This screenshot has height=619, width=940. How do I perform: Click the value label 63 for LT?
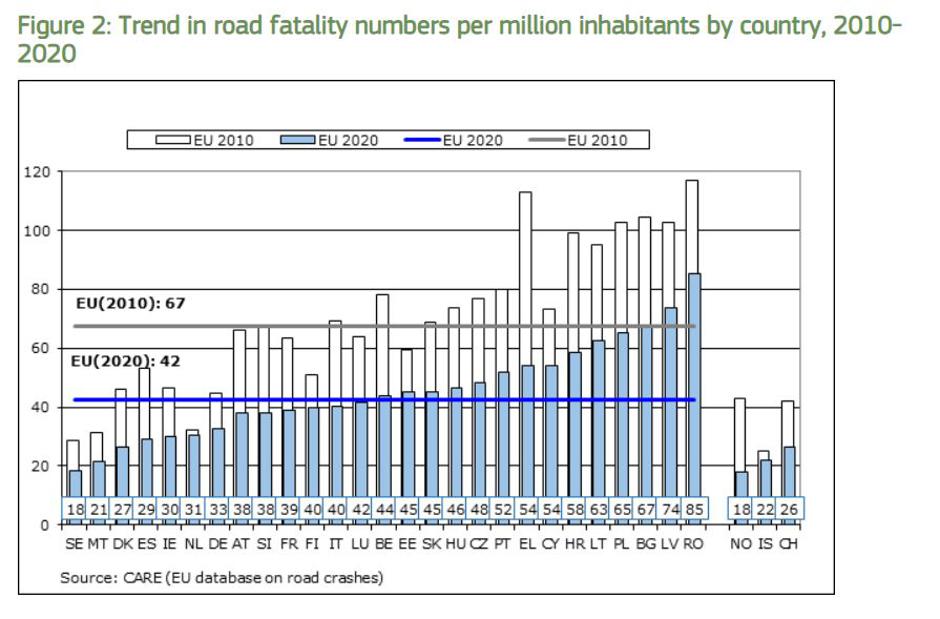[x=597, y=510]
